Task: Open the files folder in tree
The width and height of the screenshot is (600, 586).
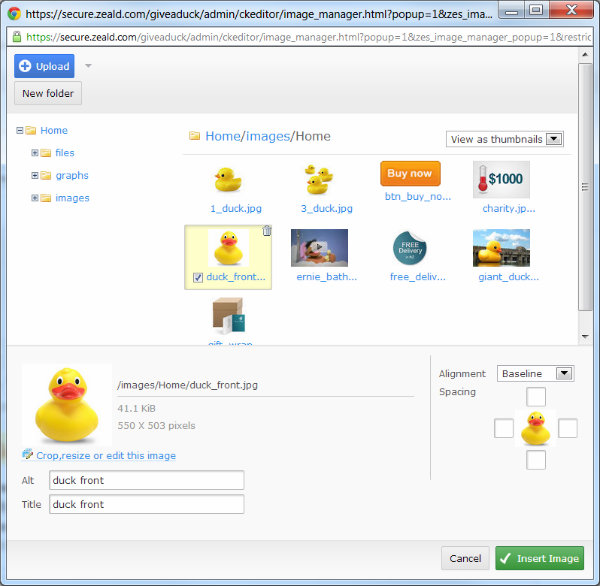Action: pyautogui.click(x=65, y=153)
